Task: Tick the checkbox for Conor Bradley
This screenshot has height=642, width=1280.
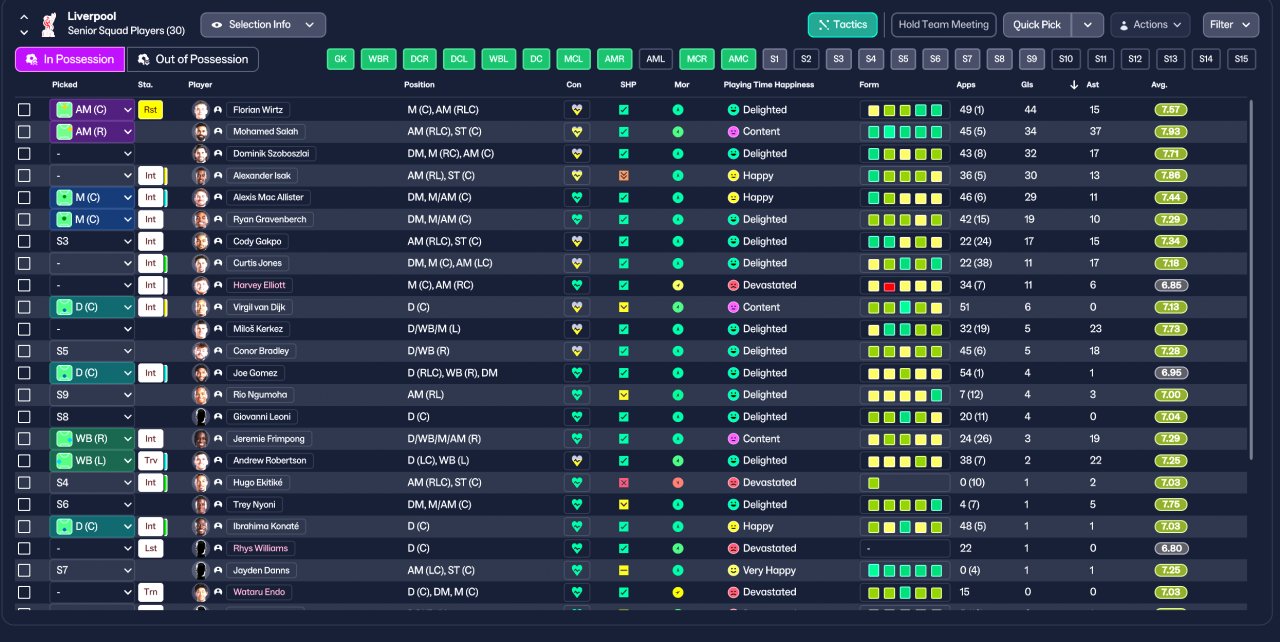Action: [24, 351]
